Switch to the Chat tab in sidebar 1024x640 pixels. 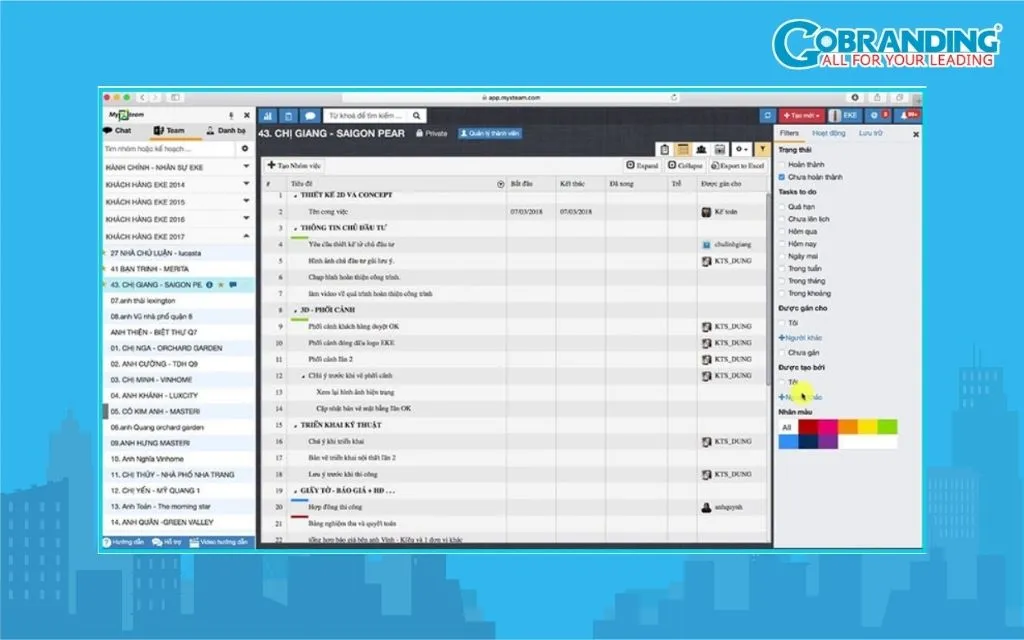(117, 131)
